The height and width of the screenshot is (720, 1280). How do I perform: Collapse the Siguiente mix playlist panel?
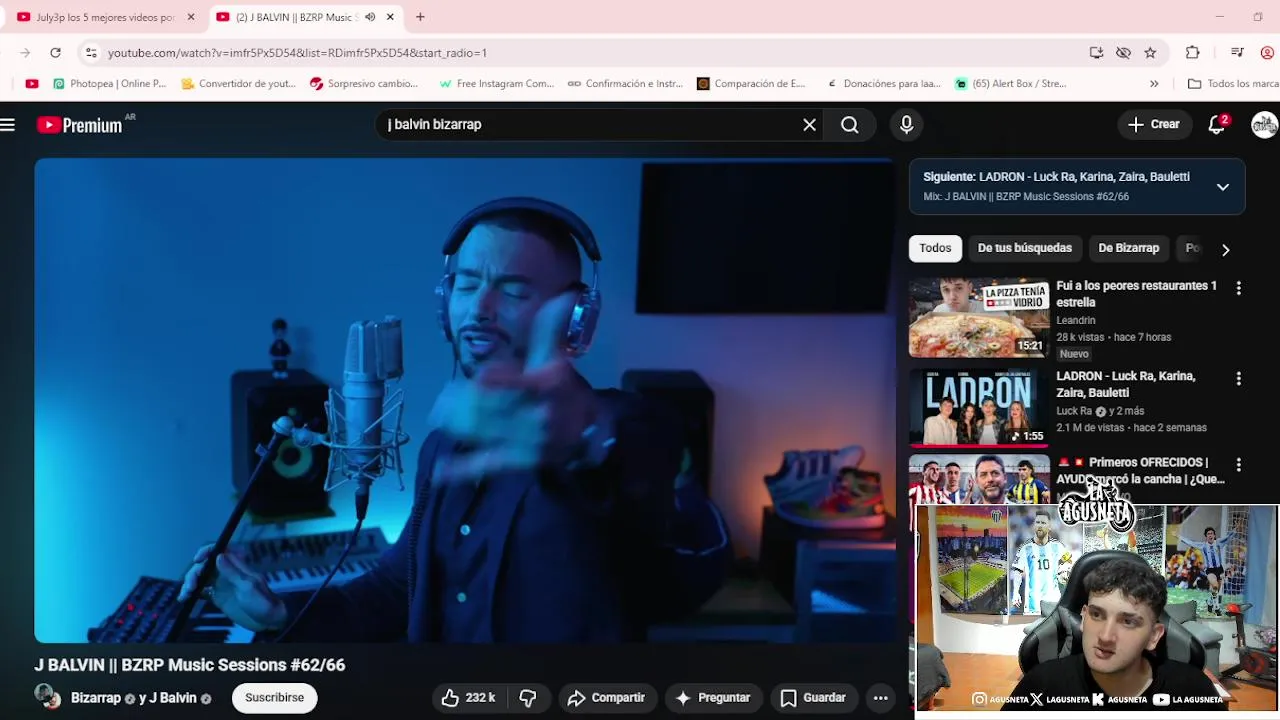(x=1222, y=187)
